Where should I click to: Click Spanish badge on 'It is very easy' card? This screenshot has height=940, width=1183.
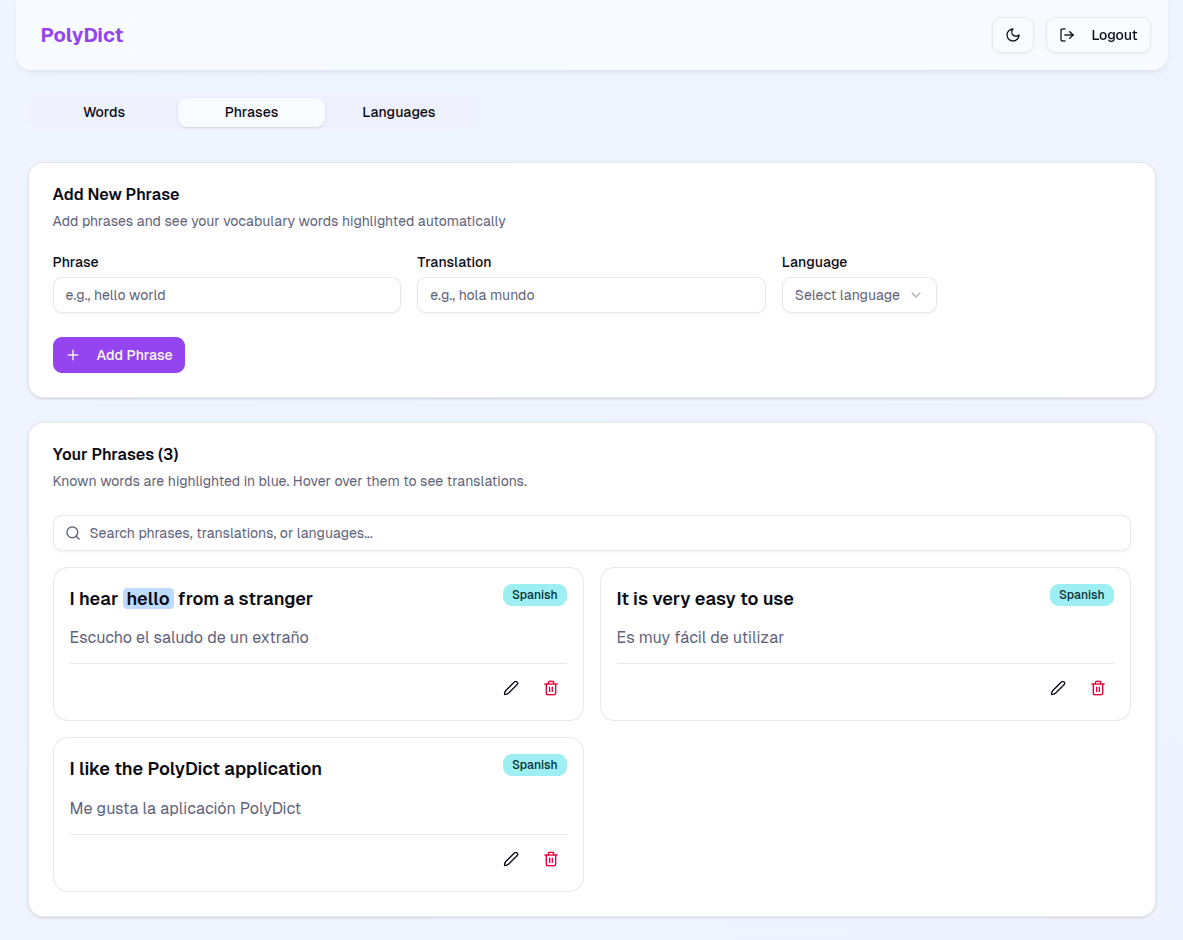[1081, 595]
